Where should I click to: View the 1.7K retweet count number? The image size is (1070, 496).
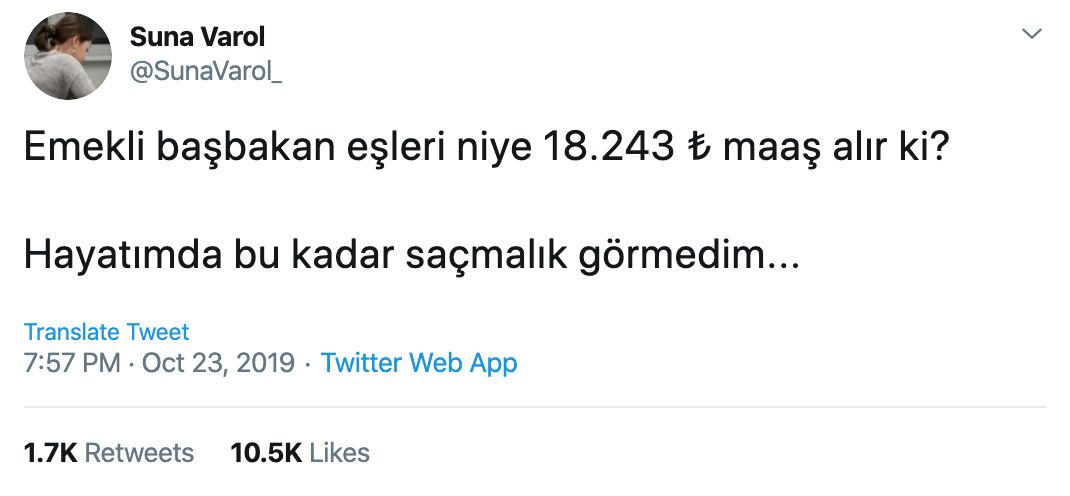pos(50,452)
